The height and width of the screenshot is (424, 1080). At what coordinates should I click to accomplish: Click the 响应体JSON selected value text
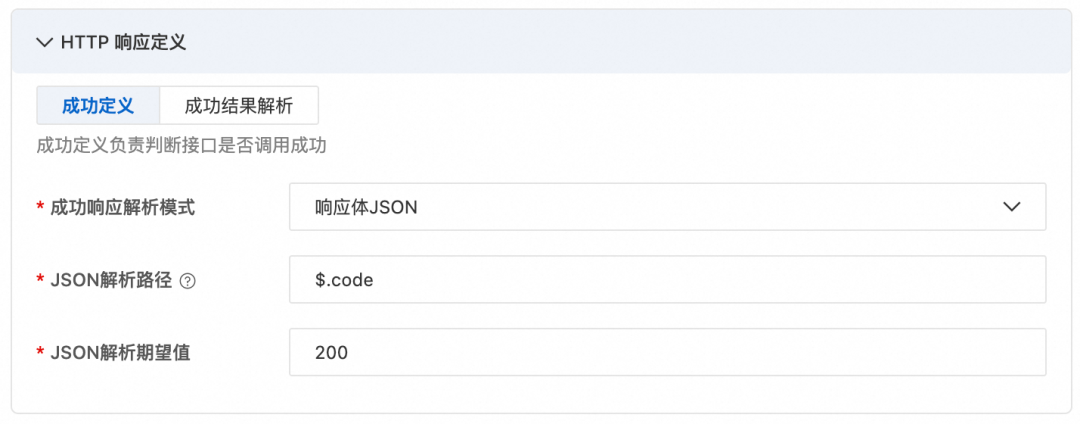[x=365, y=207]
